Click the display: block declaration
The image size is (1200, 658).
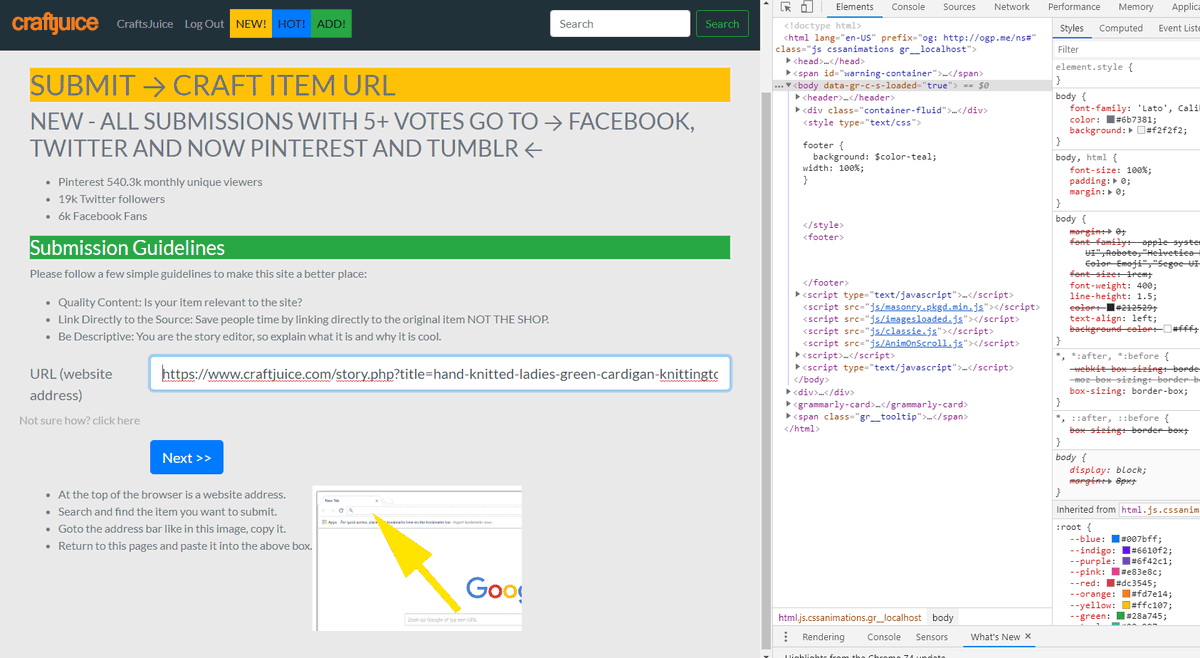1107,469
